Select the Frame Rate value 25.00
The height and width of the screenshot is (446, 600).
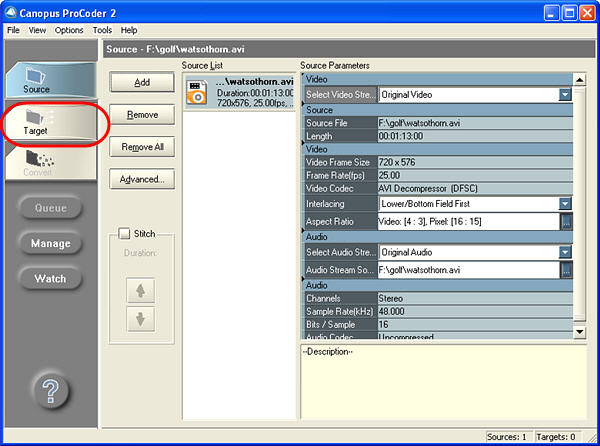475,175
